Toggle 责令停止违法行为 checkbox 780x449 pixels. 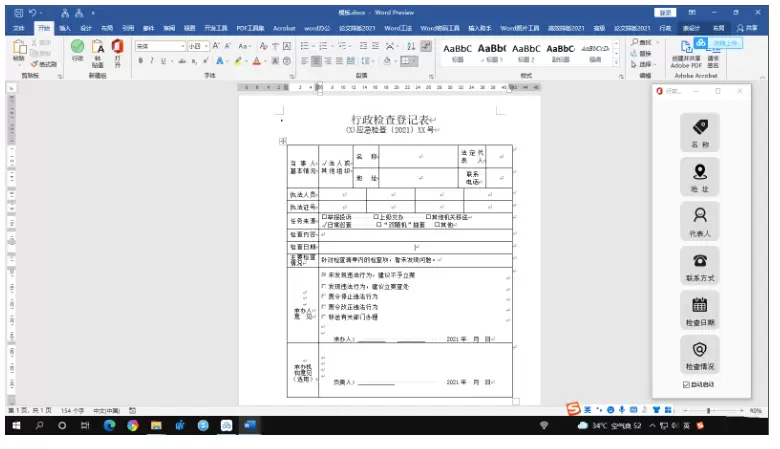coord(324,296)
